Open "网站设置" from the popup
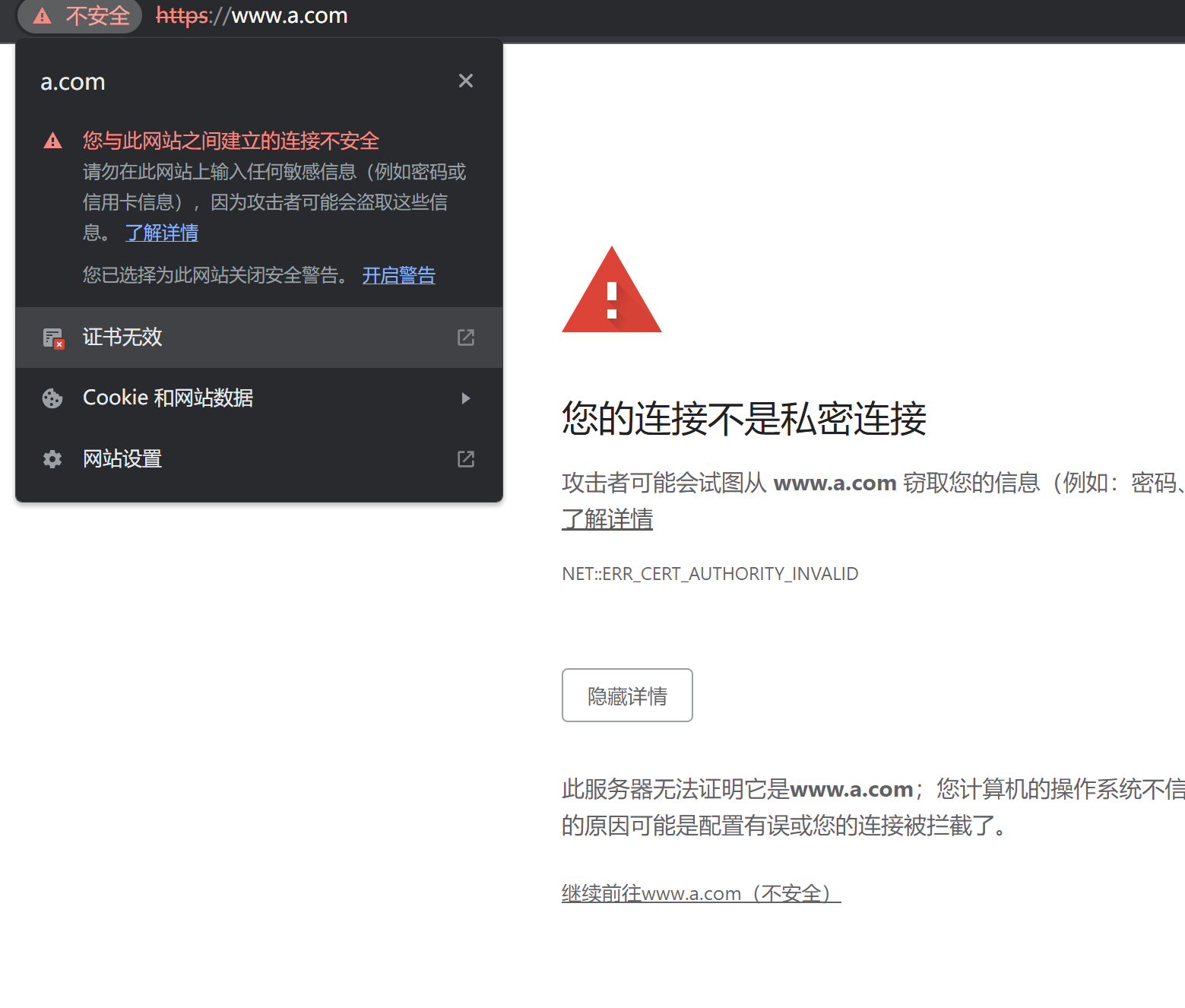 [x=122, y=458]
